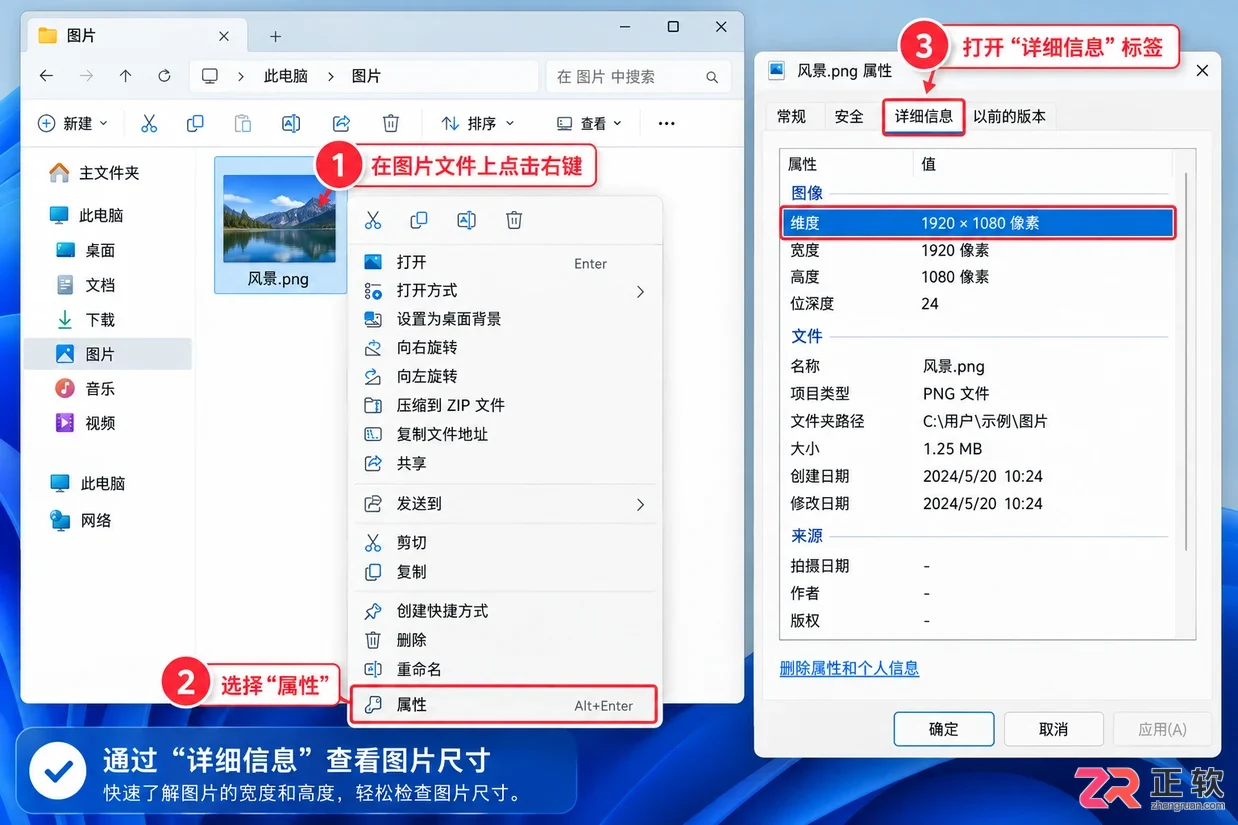
Task: Choose 属性 in the context menu
Action: click(x=505, y=705)
